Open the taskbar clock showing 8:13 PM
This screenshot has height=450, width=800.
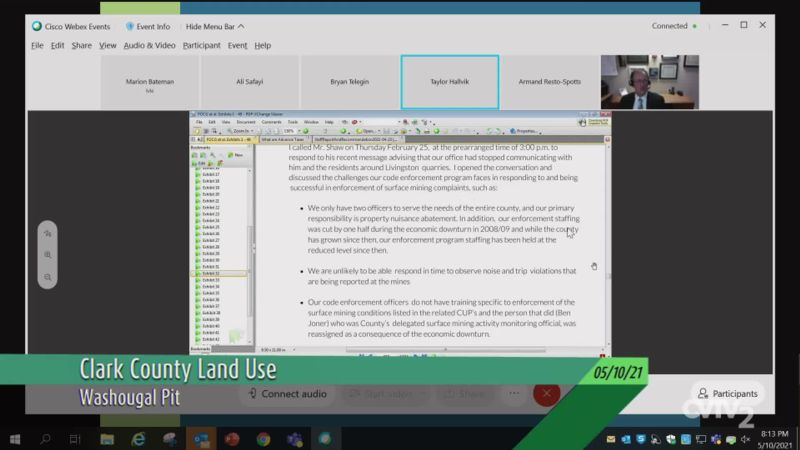774,439
